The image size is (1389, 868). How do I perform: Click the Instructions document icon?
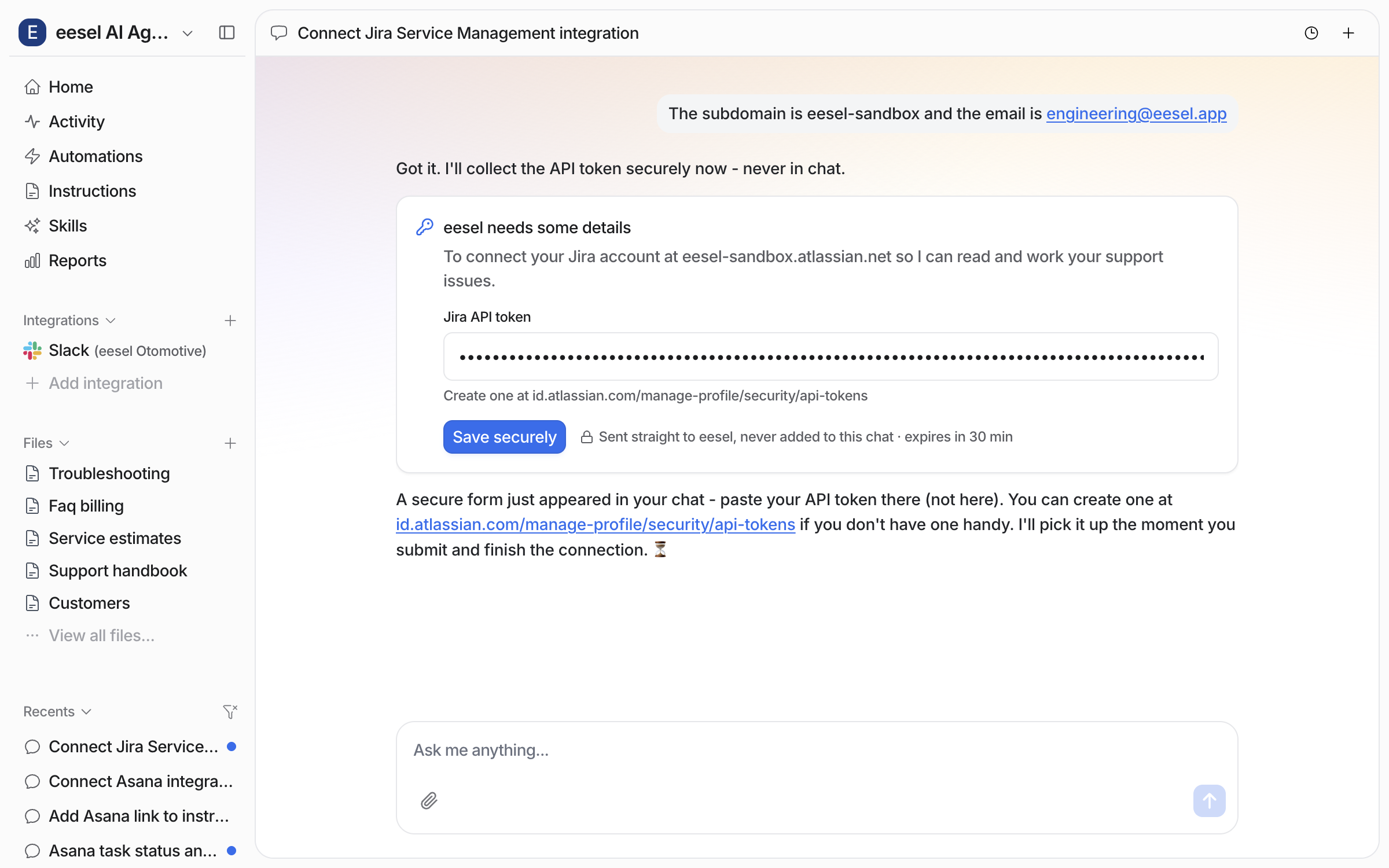coord(32,191)
